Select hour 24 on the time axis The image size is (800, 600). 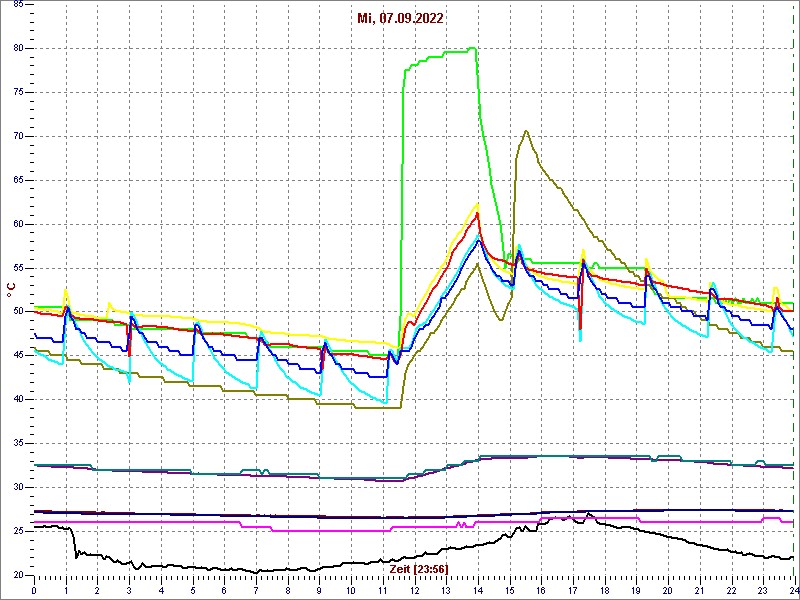792,590
